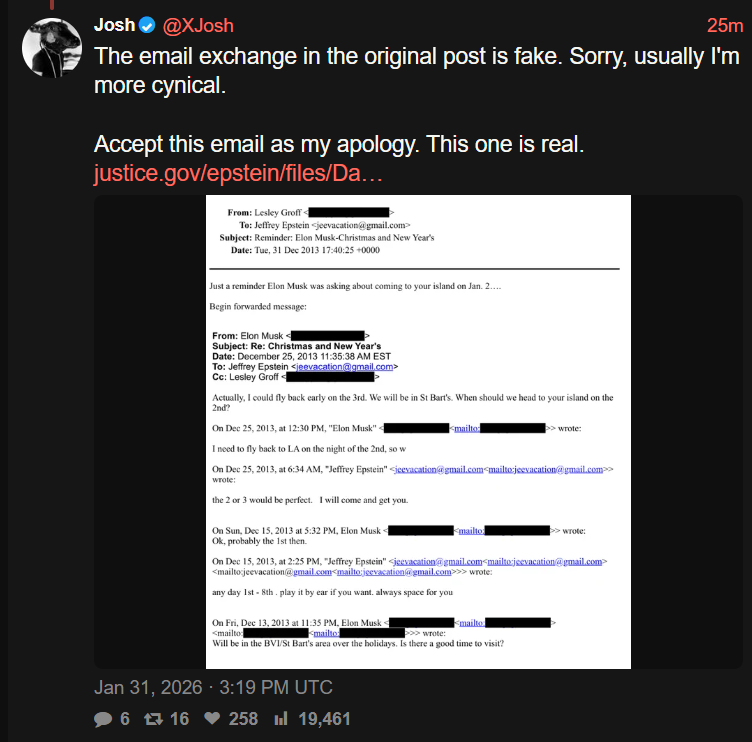Click the 25m timestamp
Screen dimensions: 752x742
[x=724, y=24]
